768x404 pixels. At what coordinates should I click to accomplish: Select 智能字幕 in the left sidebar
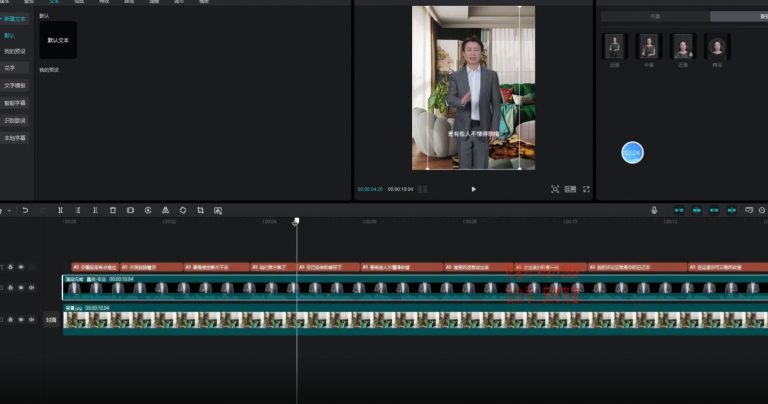pyautogui.click(x=15, y=102)
